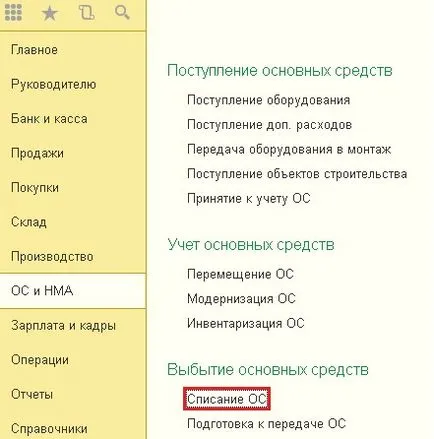Open Поступление оборудования link
The width and height of the screenshot is (434, 439).
(x=269, y=100)
